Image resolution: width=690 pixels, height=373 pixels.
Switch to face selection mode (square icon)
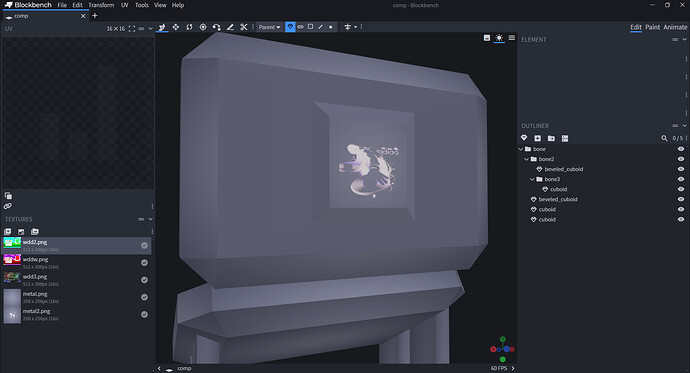(x=310, y=27)
